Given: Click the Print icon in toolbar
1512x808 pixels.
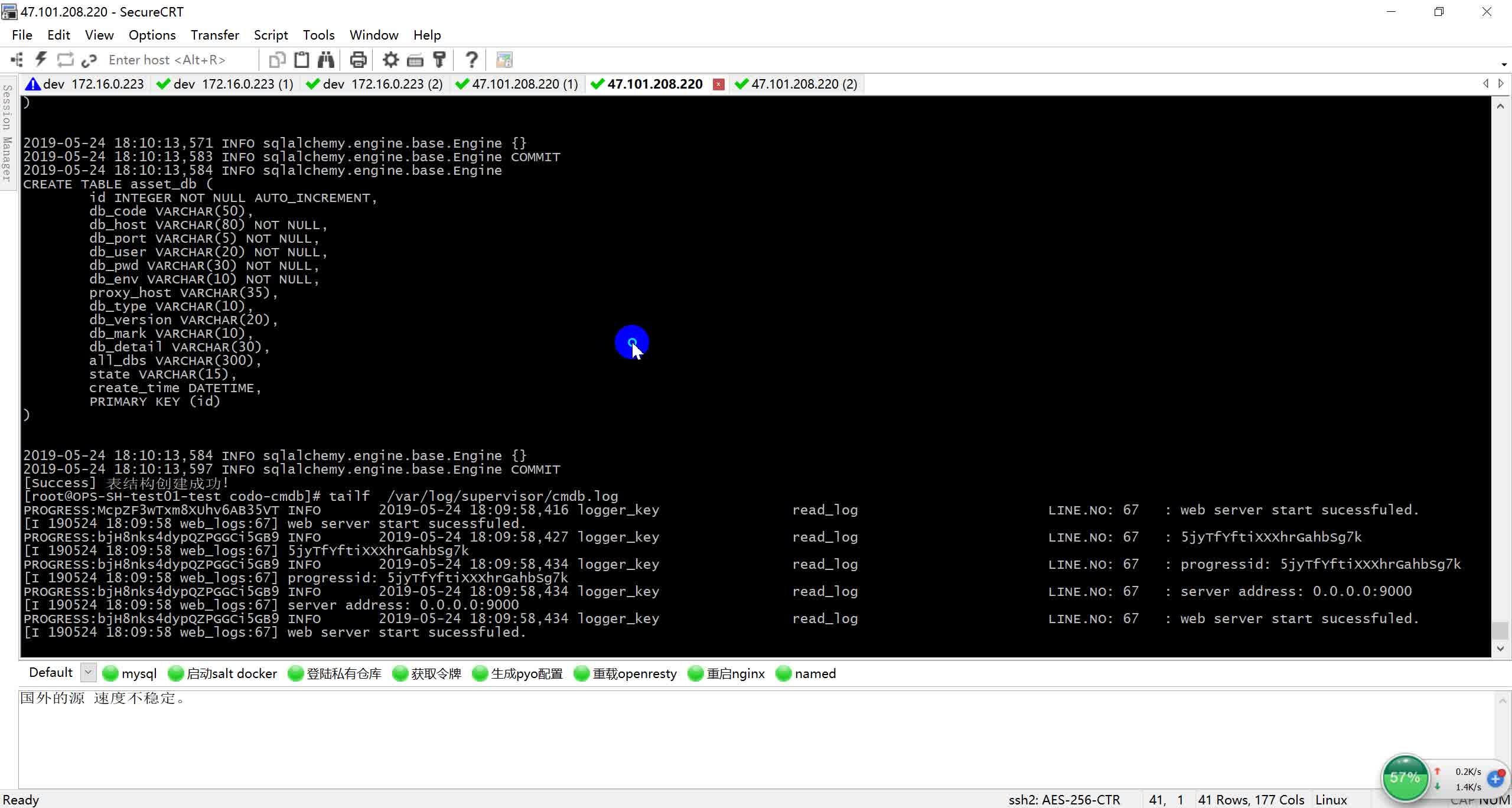Looking at the screenshot, I should pyautogui.click(x=358, y=60).
